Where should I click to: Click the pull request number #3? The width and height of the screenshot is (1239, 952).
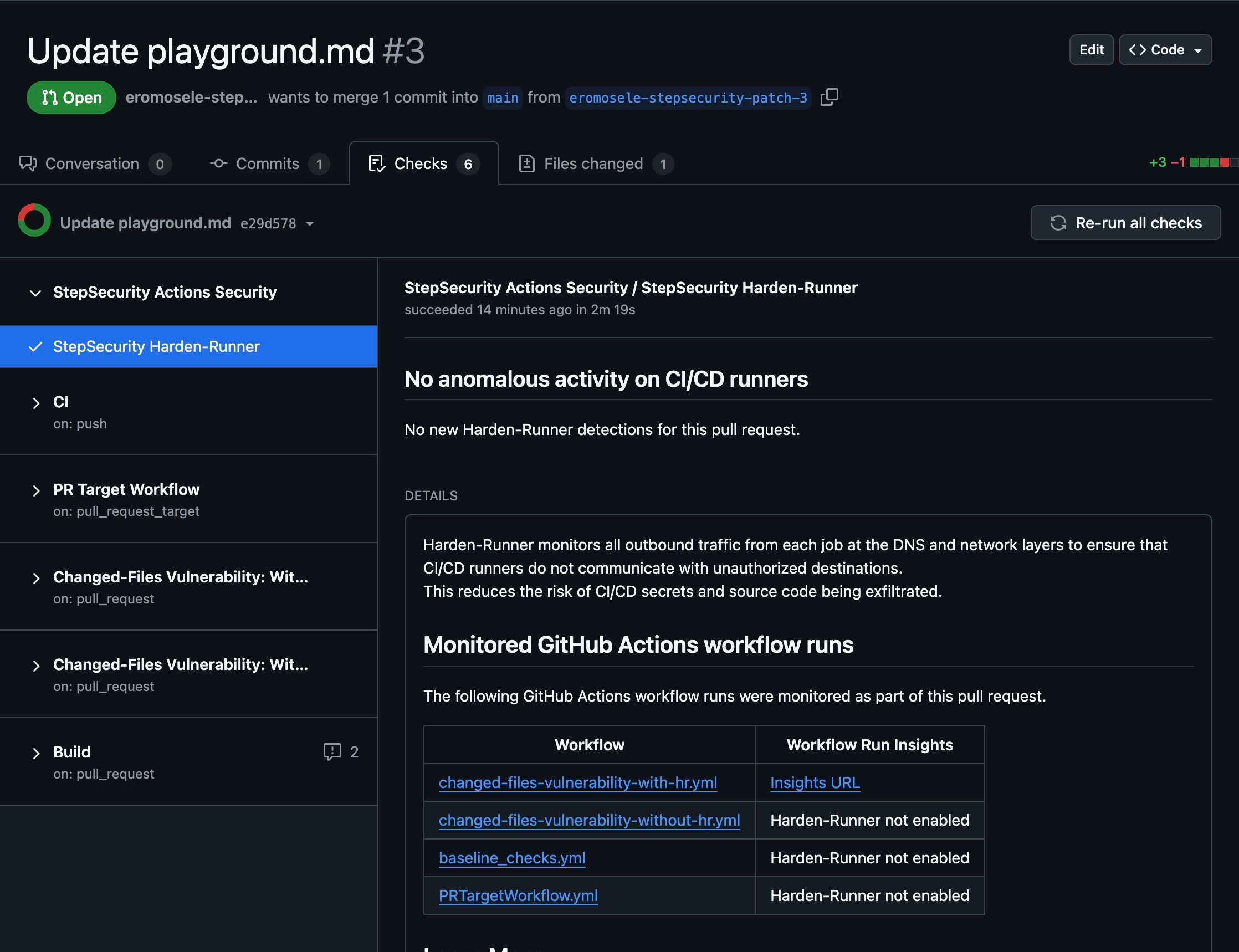pos(403,51)
